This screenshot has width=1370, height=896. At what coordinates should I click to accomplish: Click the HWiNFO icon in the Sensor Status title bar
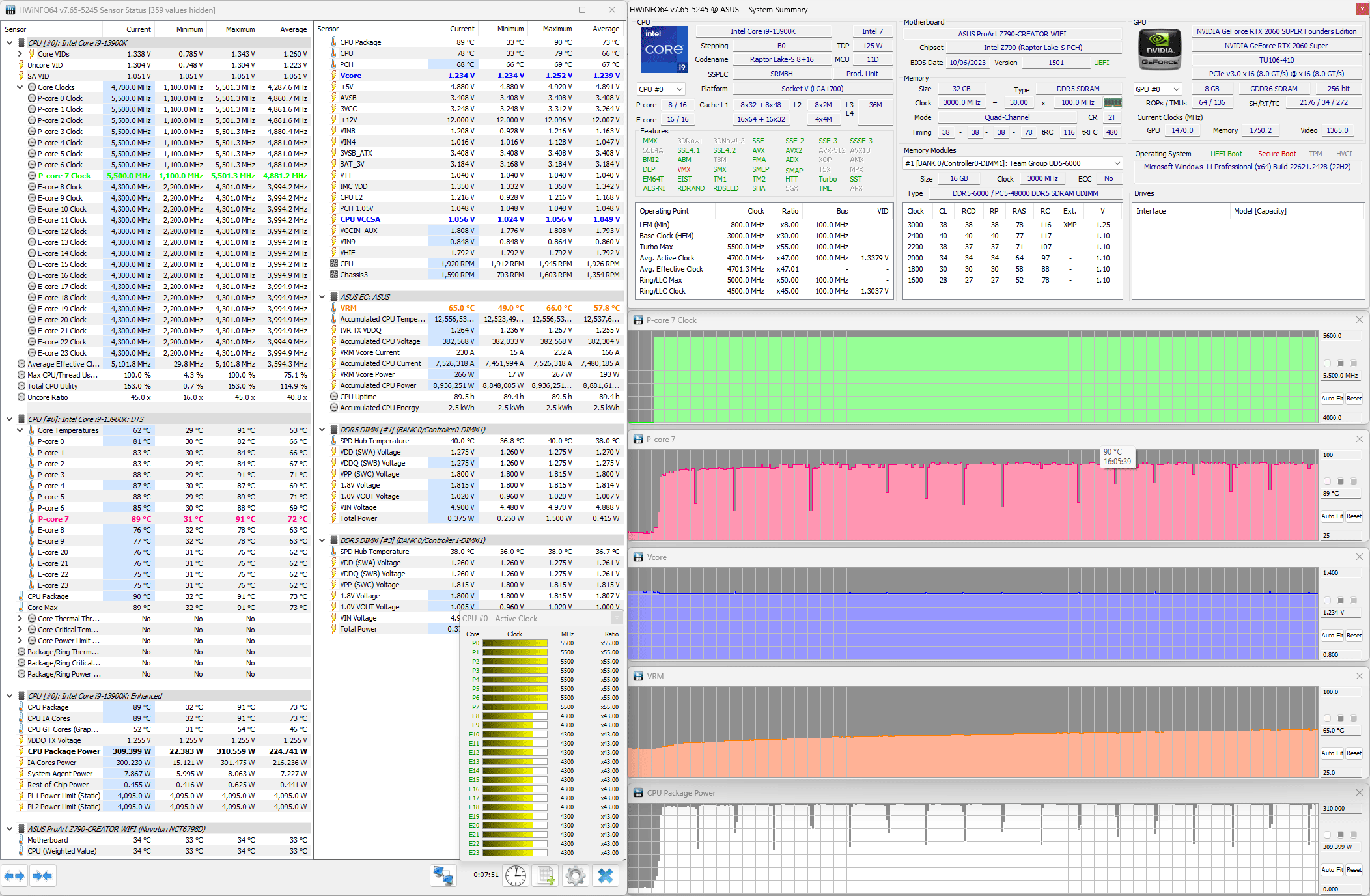(10, 10)
